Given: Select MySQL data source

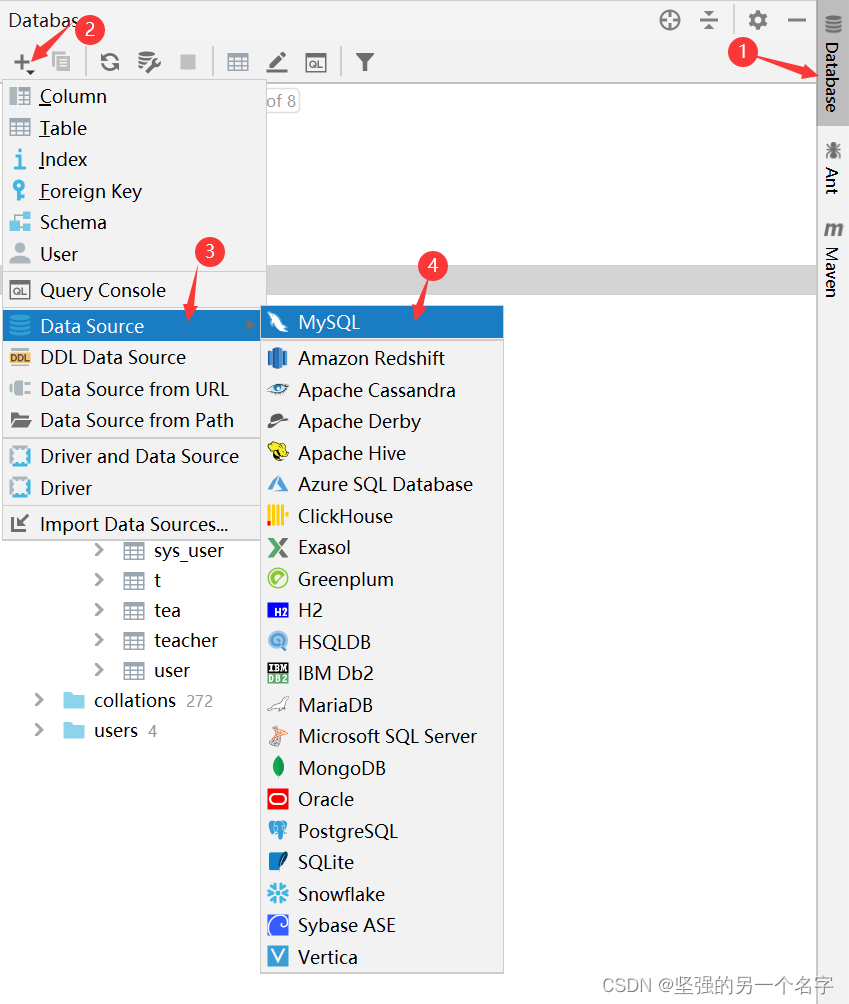Looking at the screenshot, I should coord(382,322).
